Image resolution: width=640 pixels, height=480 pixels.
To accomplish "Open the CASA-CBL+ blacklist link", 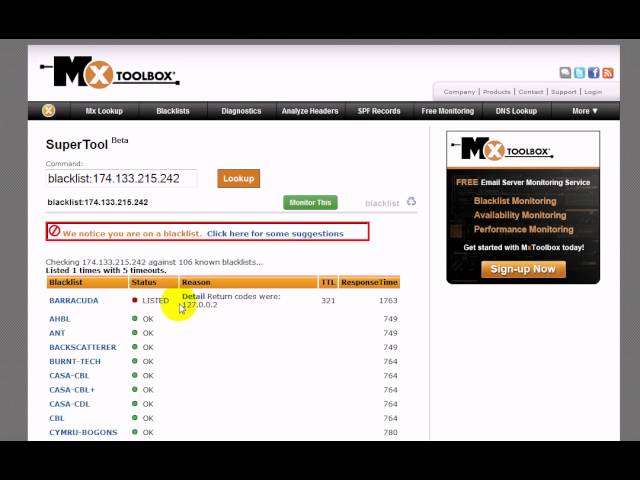I will coord(72,390).
